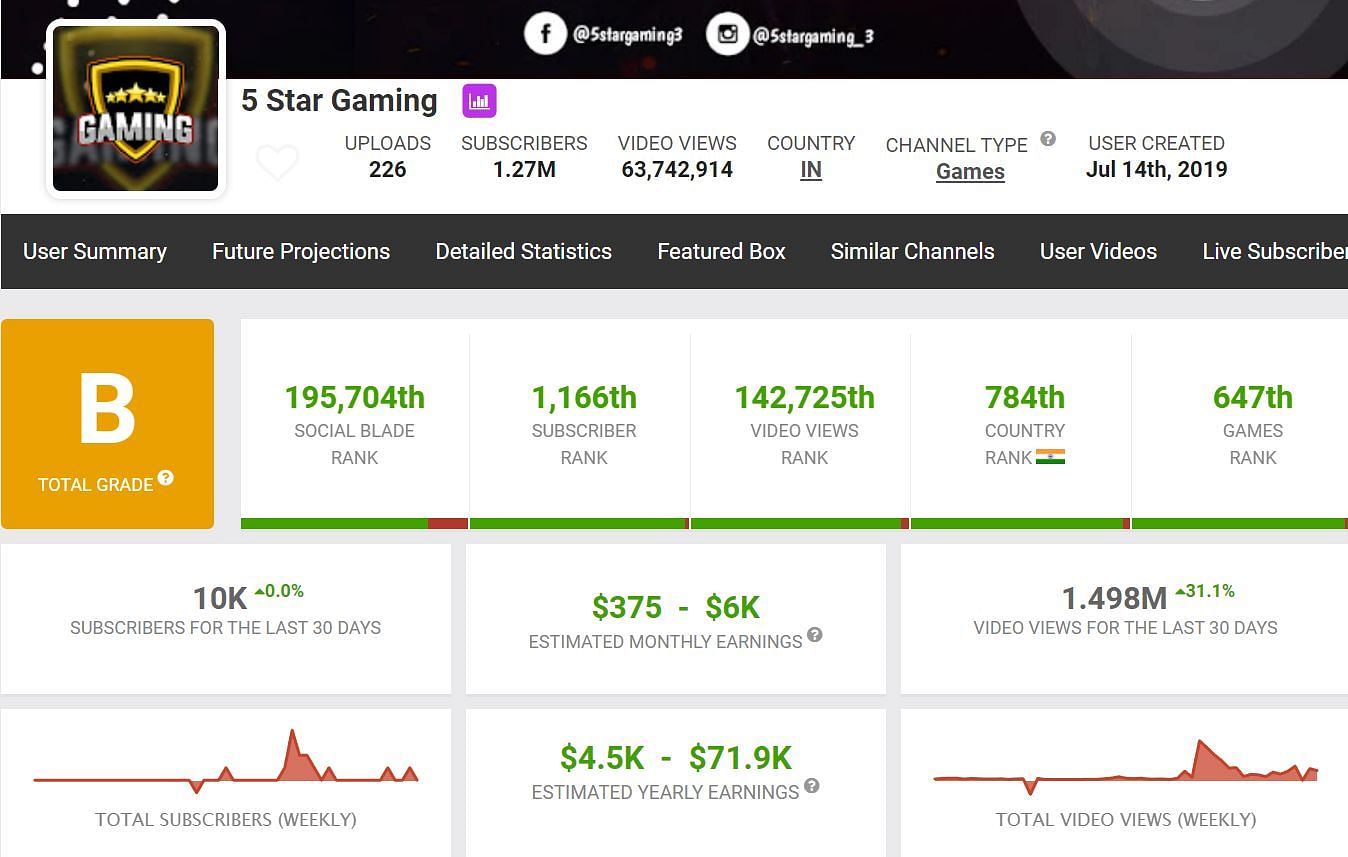Click the Channel Type help icon
Viewport: 1348px width, 857px height.
point(1048,139)
